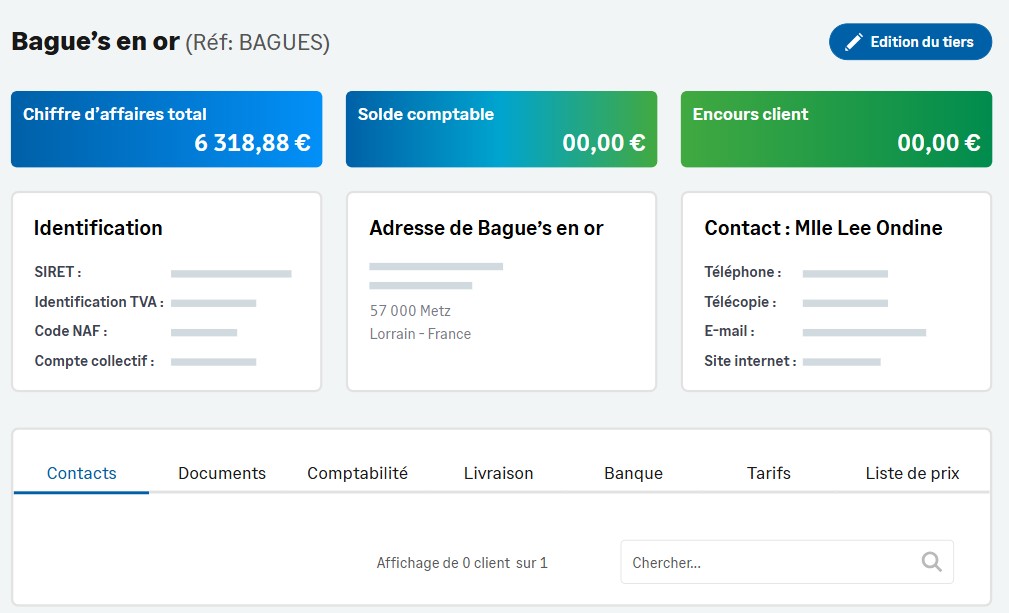Click the Edition du tiers button
Image resolution: width=1009 pixels, height=613 pixels.
(910, 42)
